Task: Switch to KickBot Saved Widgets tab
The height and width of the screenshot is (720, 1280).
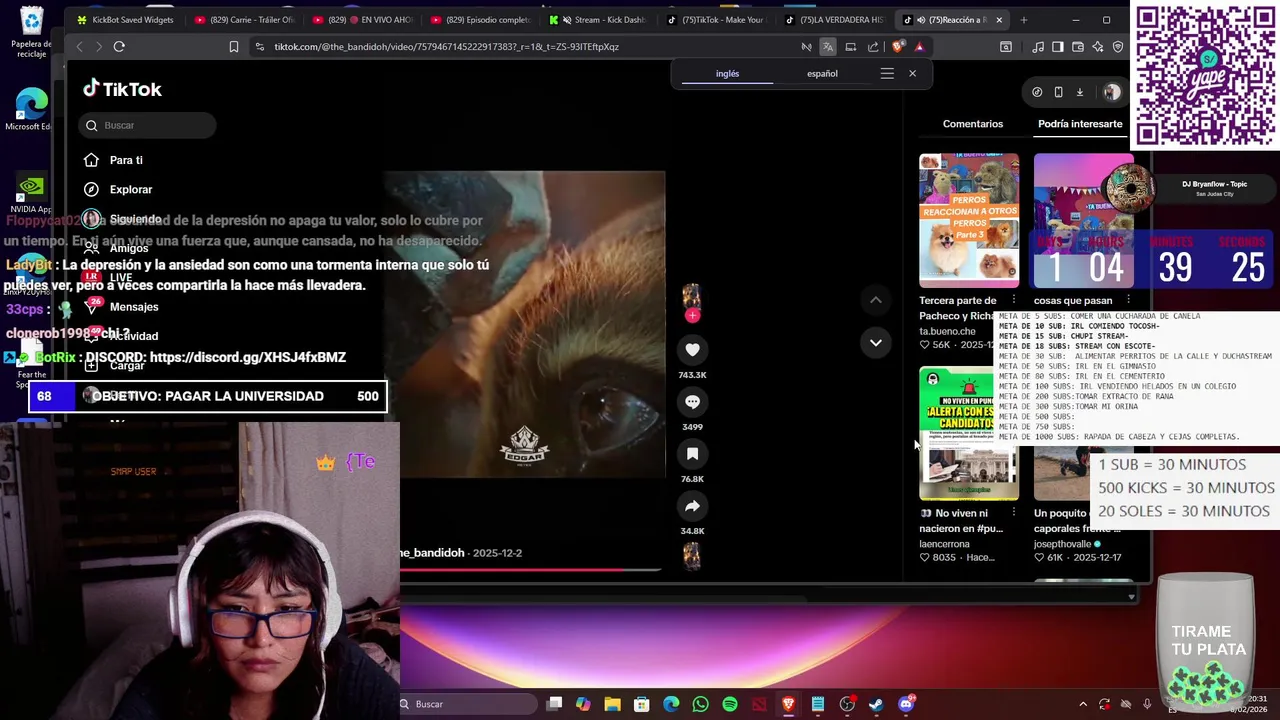Action: pos(125,20)
